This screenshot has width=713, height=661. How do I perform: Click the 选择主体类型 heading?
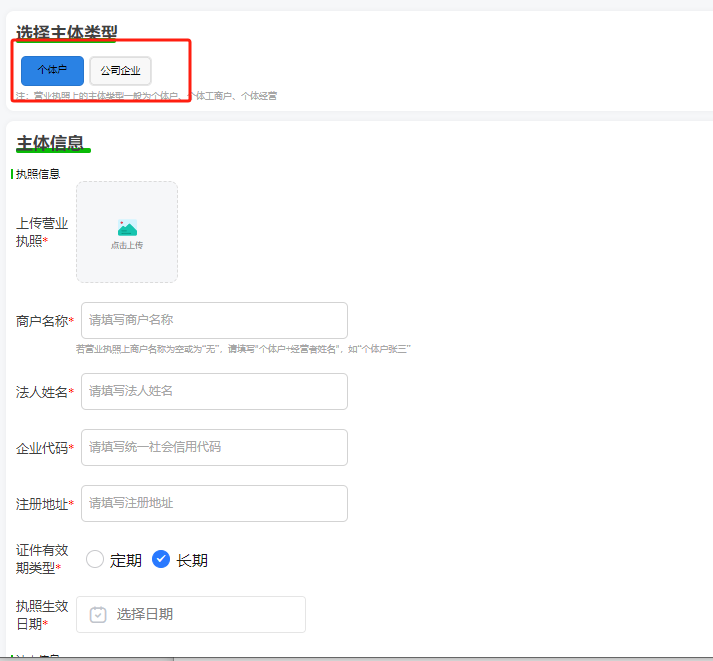[x=66, y=32]
